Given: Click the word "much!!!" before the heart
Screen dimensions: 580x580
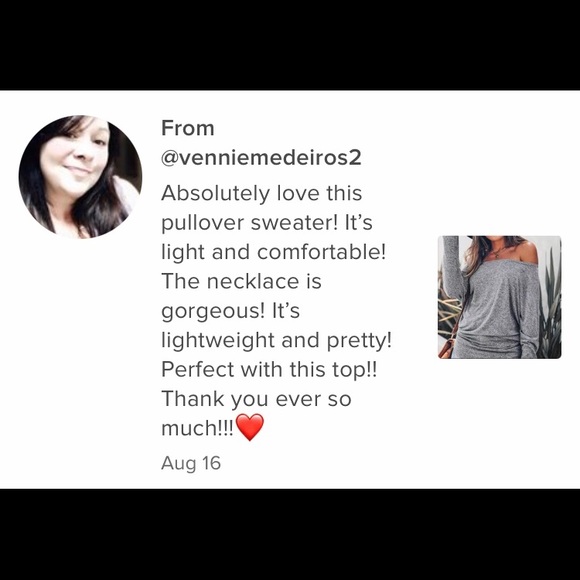Looking at the screenshot, I should tap(198, 428).
